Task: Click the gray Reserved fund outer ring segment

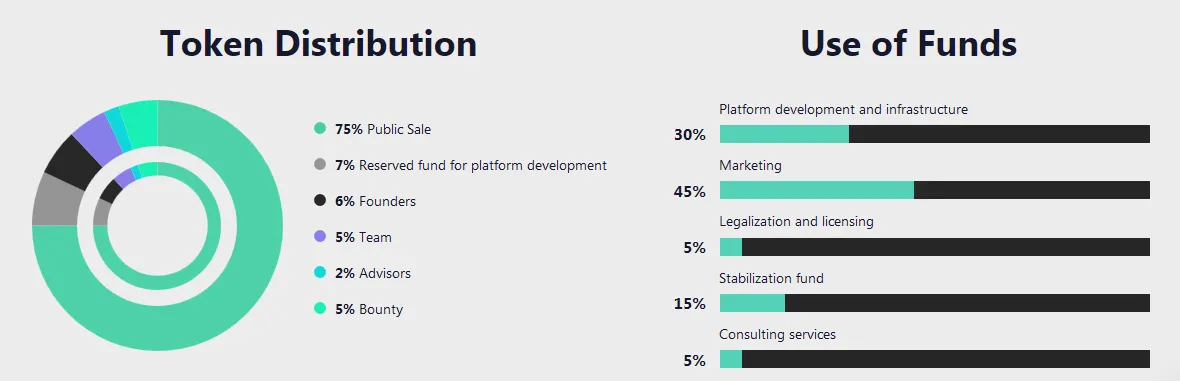Action: [54, 200]
